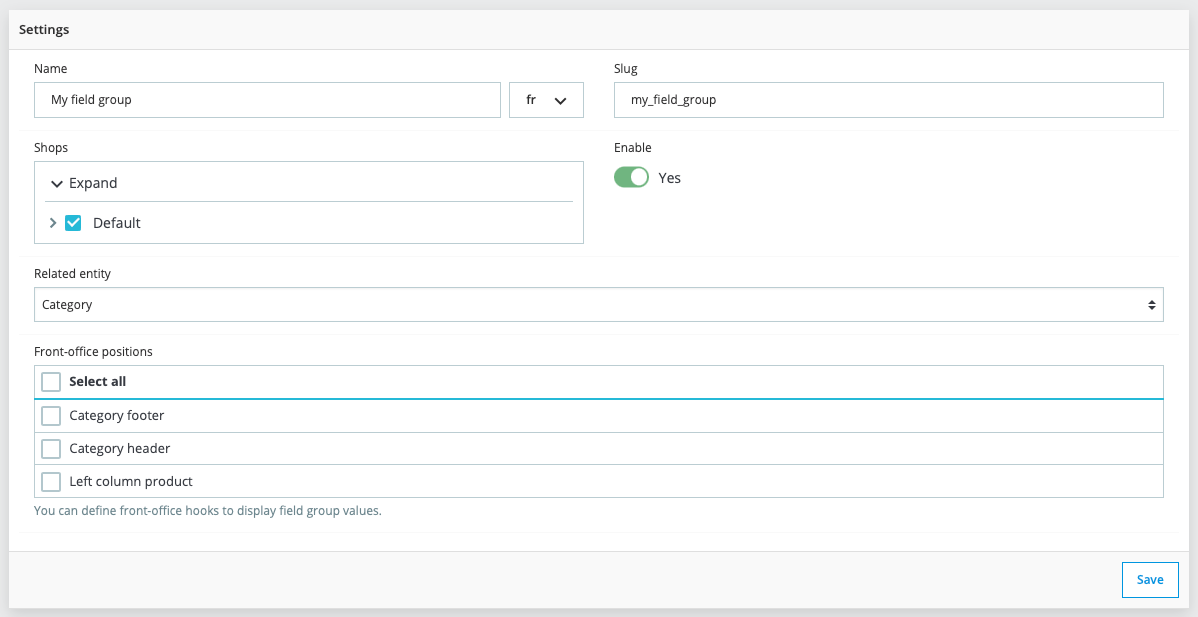Expand the Default shop tree arrow

pyautogui.click(x=53, y=223)
